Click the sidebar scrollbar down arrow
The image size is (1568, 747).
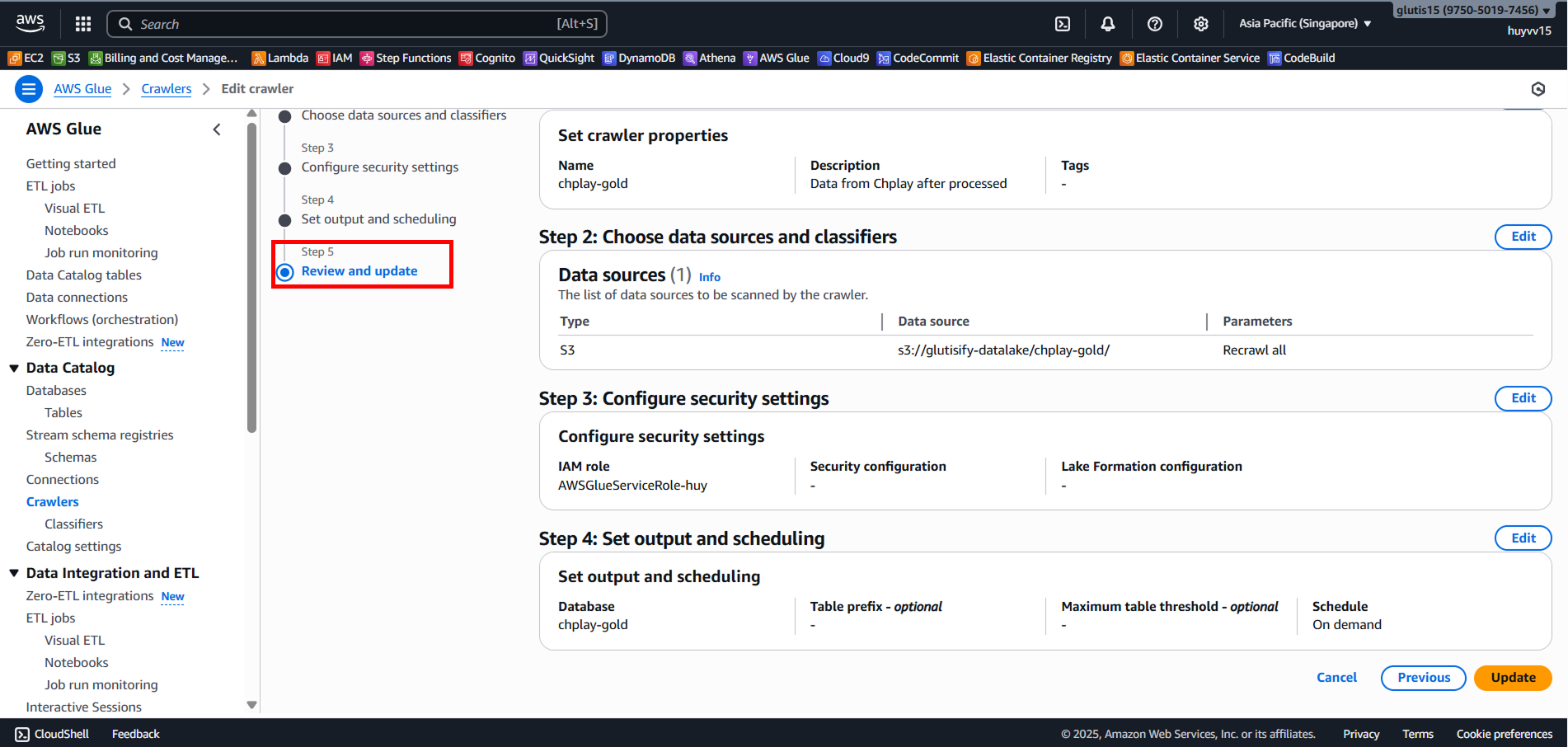(252, 705)
